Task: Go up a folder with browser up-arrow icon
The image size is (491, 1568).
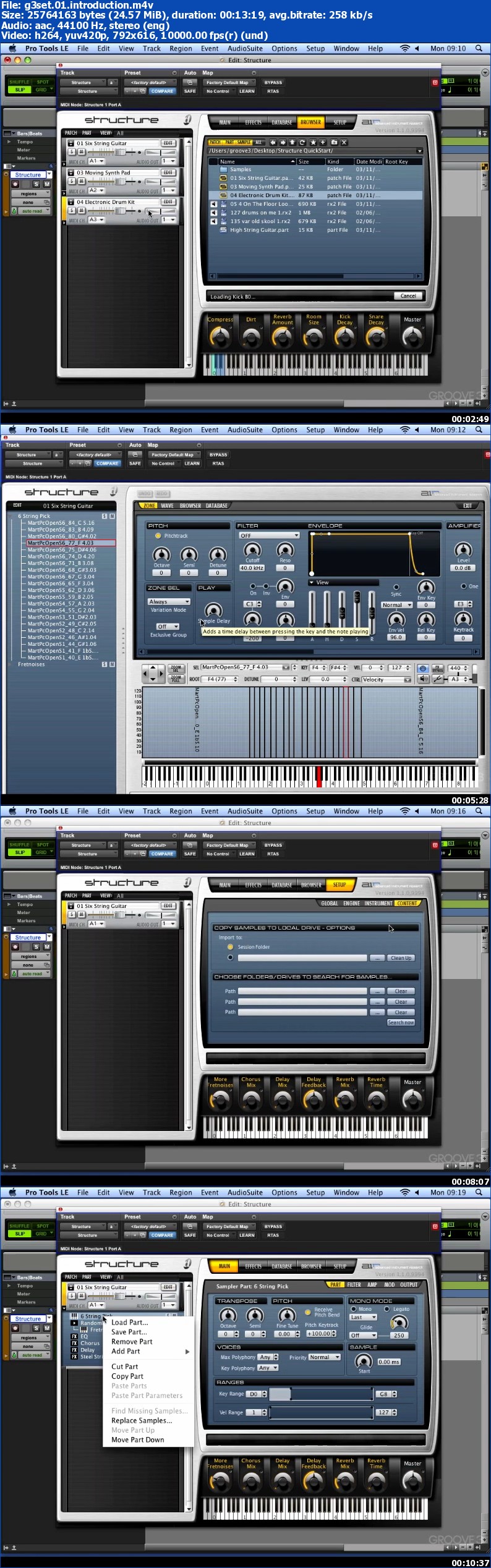Action: click(292, 143)
